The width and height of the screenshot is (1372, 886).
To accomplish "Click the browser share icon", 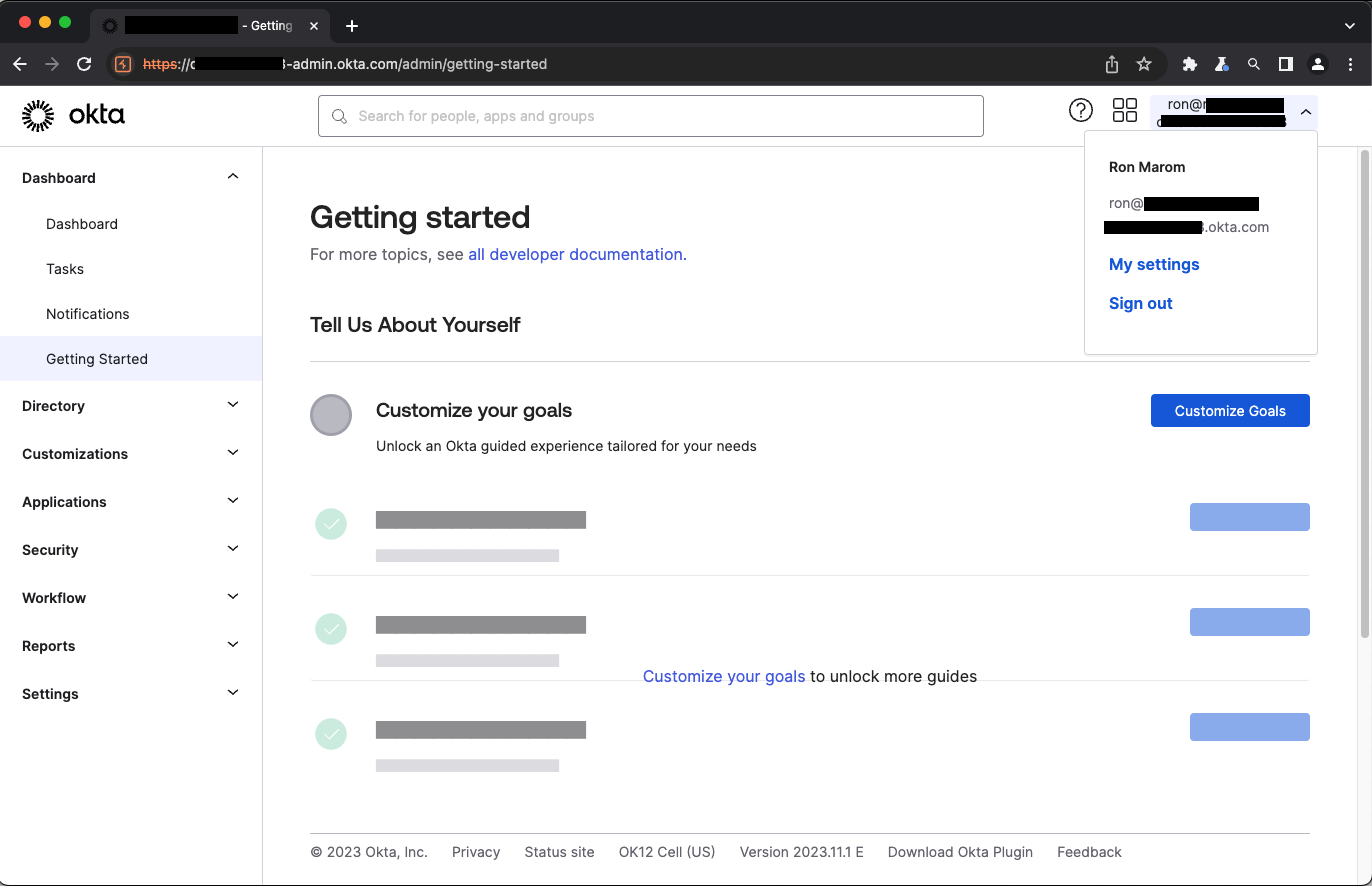I will pyautogui.click(x=1112, y=64).
